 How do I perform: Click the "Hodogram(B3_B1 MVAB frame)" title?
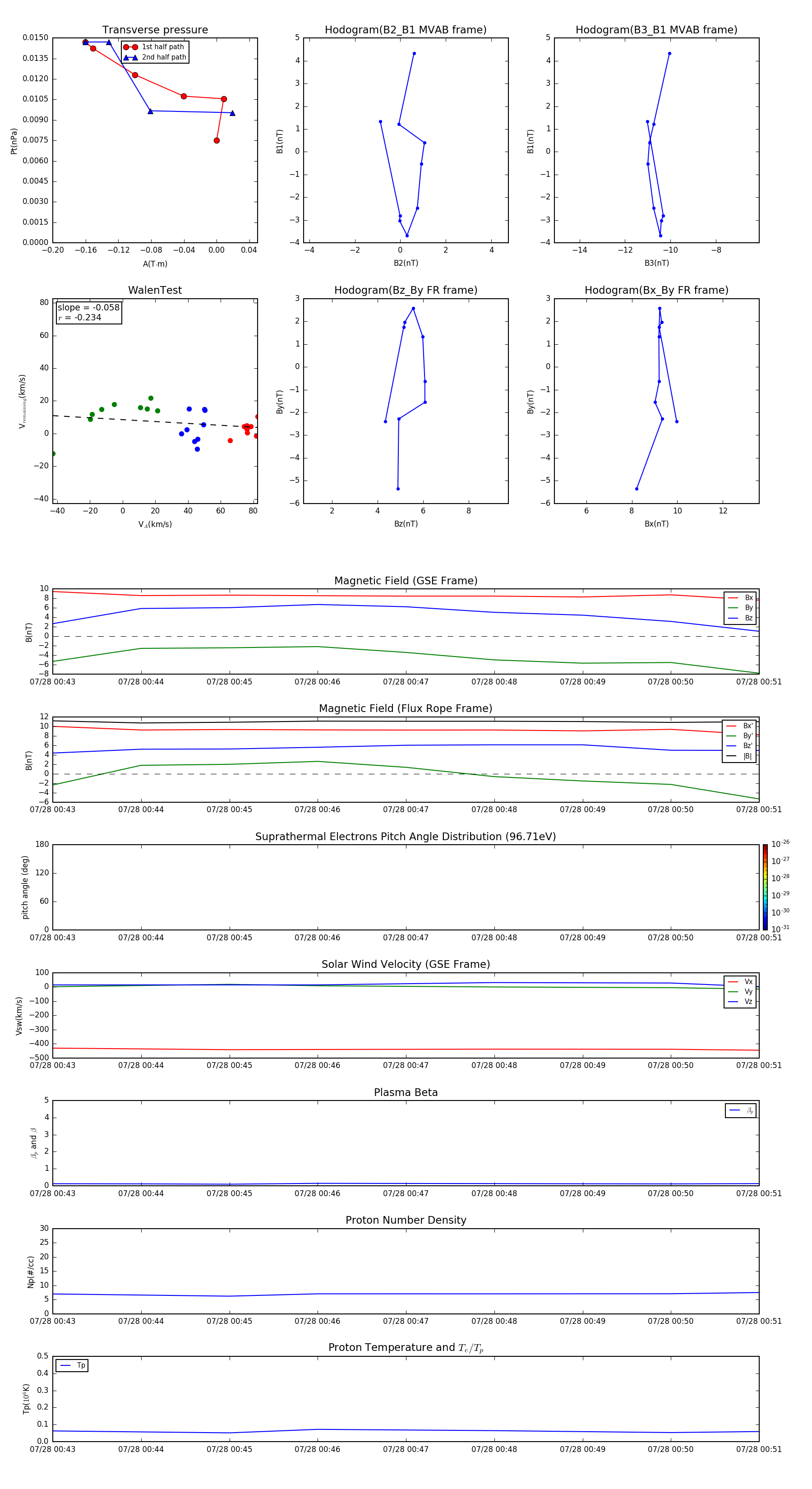coord(656,30)
